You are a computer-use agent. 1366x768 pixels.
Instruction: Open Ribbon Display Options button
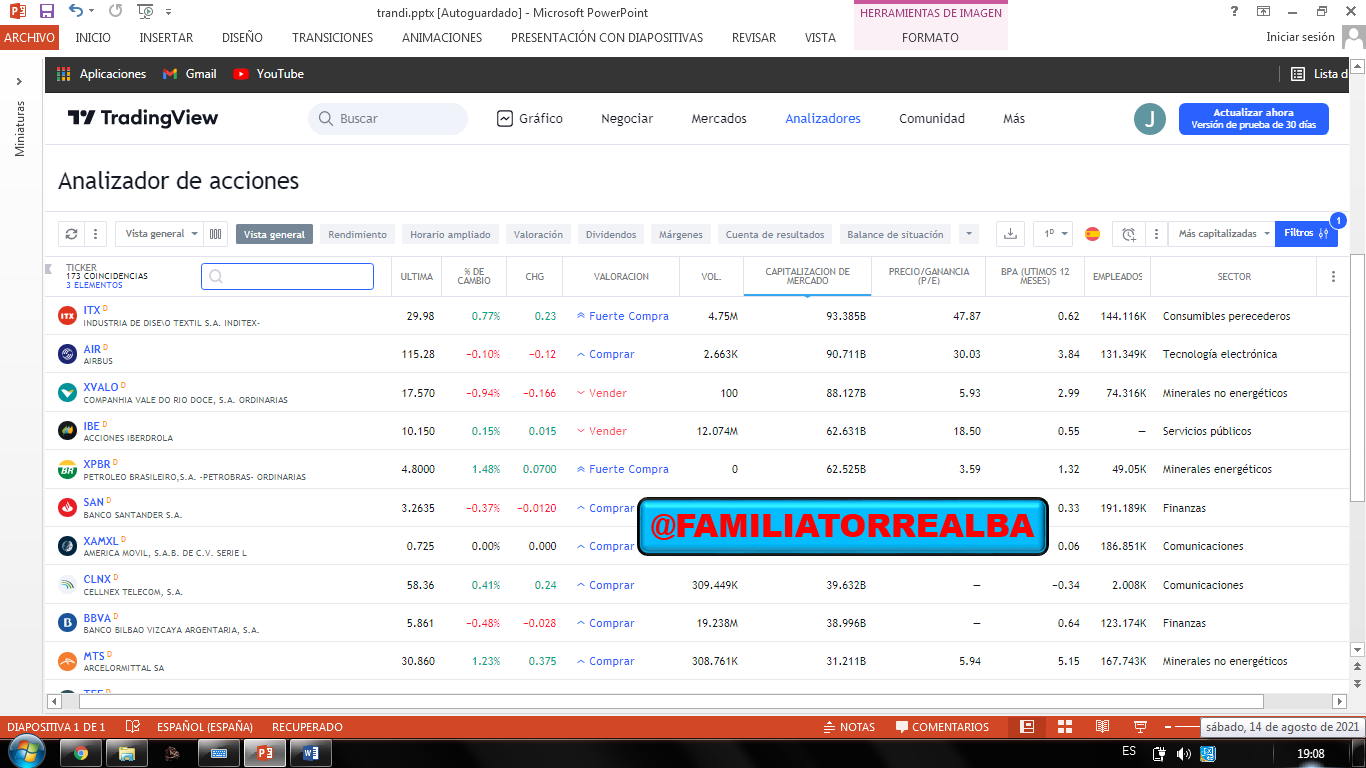click(x=1264, y=12)
